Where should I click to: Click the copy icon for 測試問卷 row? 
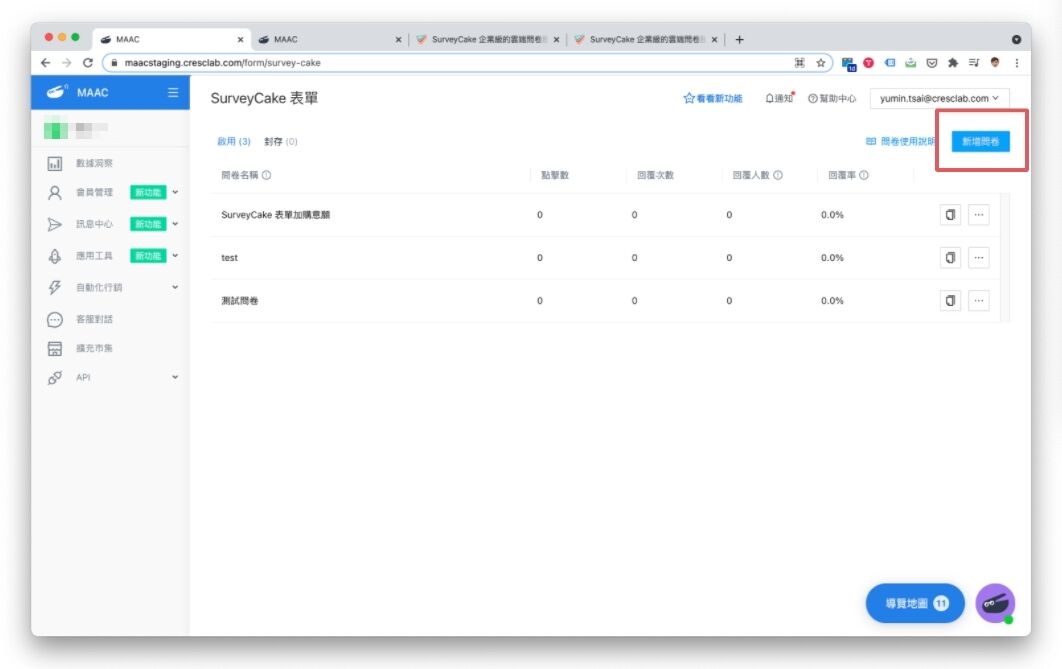(x=950, y=301)
